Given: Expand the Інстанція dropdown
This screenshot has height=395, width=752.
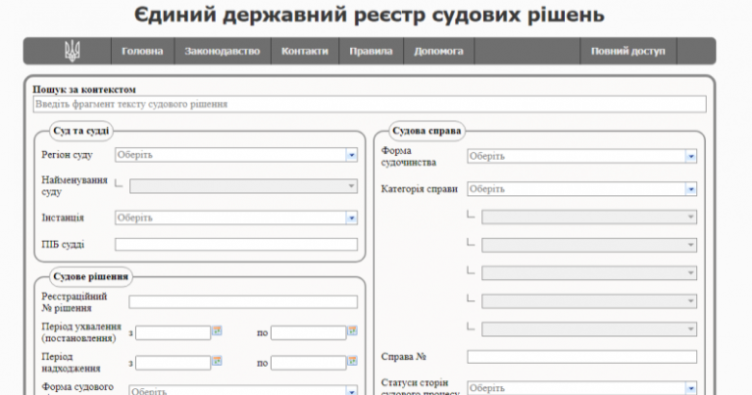Looking at the screenshot, I should pyautogui.click(x=236, y=218).
